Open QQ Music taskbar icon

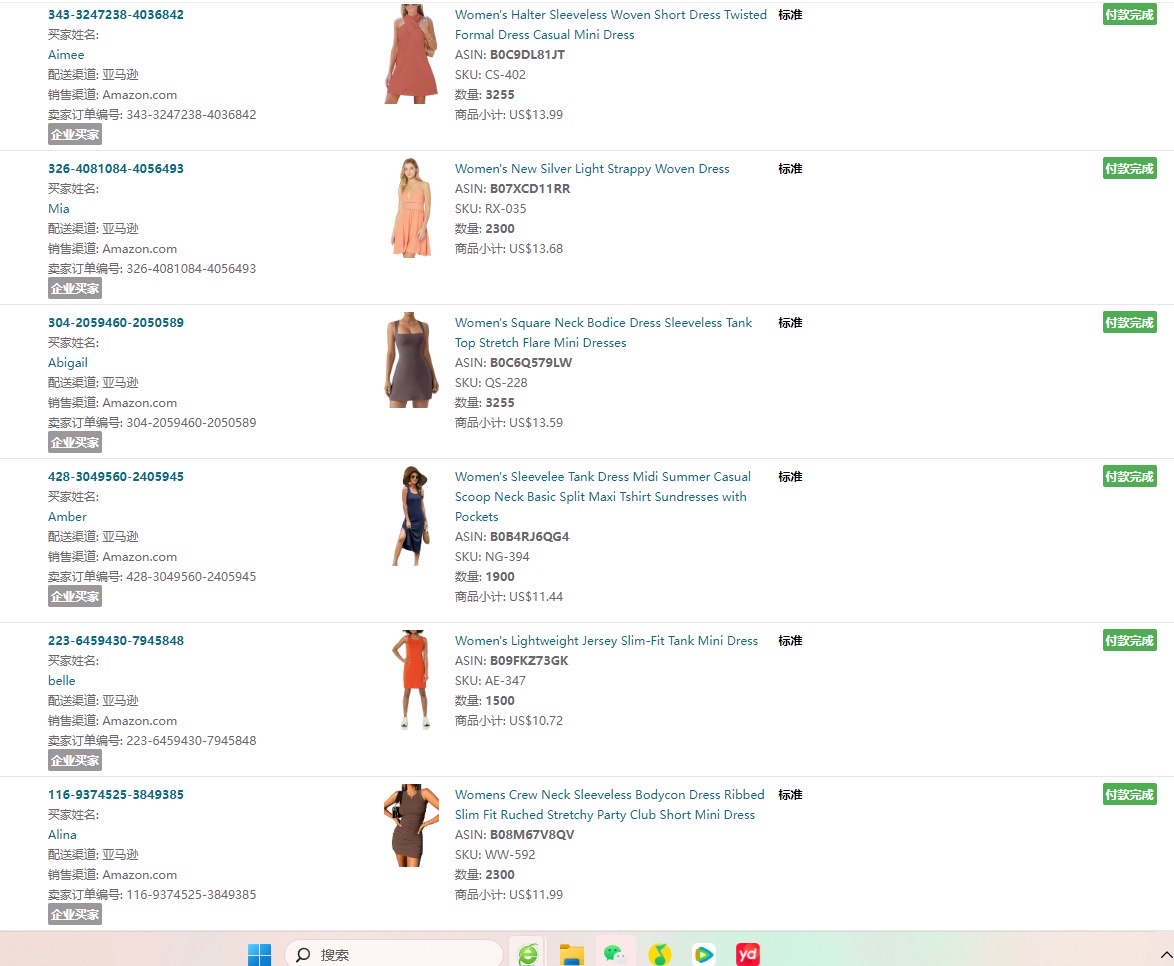pyautogui.click(x=659, y=954)
